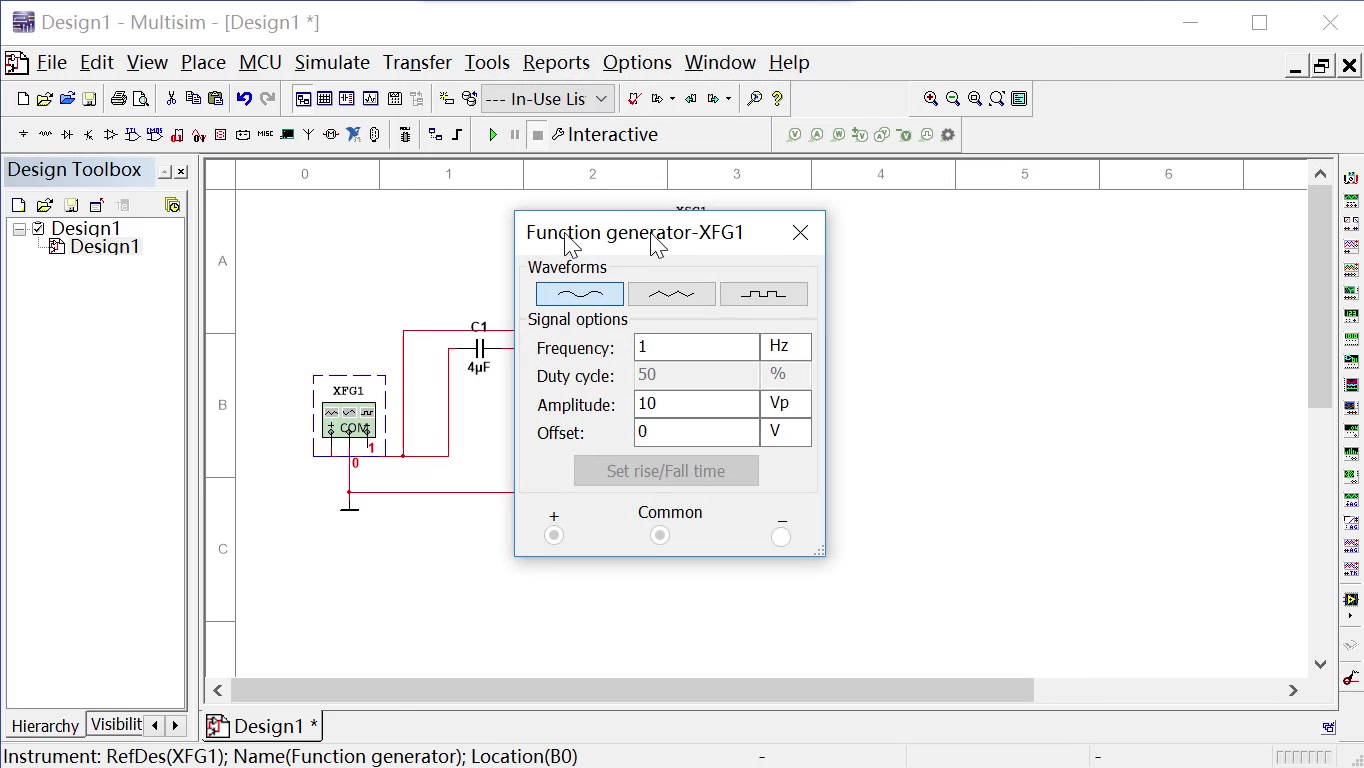Open the Transfer menu
1364x768 pixels.
tap(417, 63)
